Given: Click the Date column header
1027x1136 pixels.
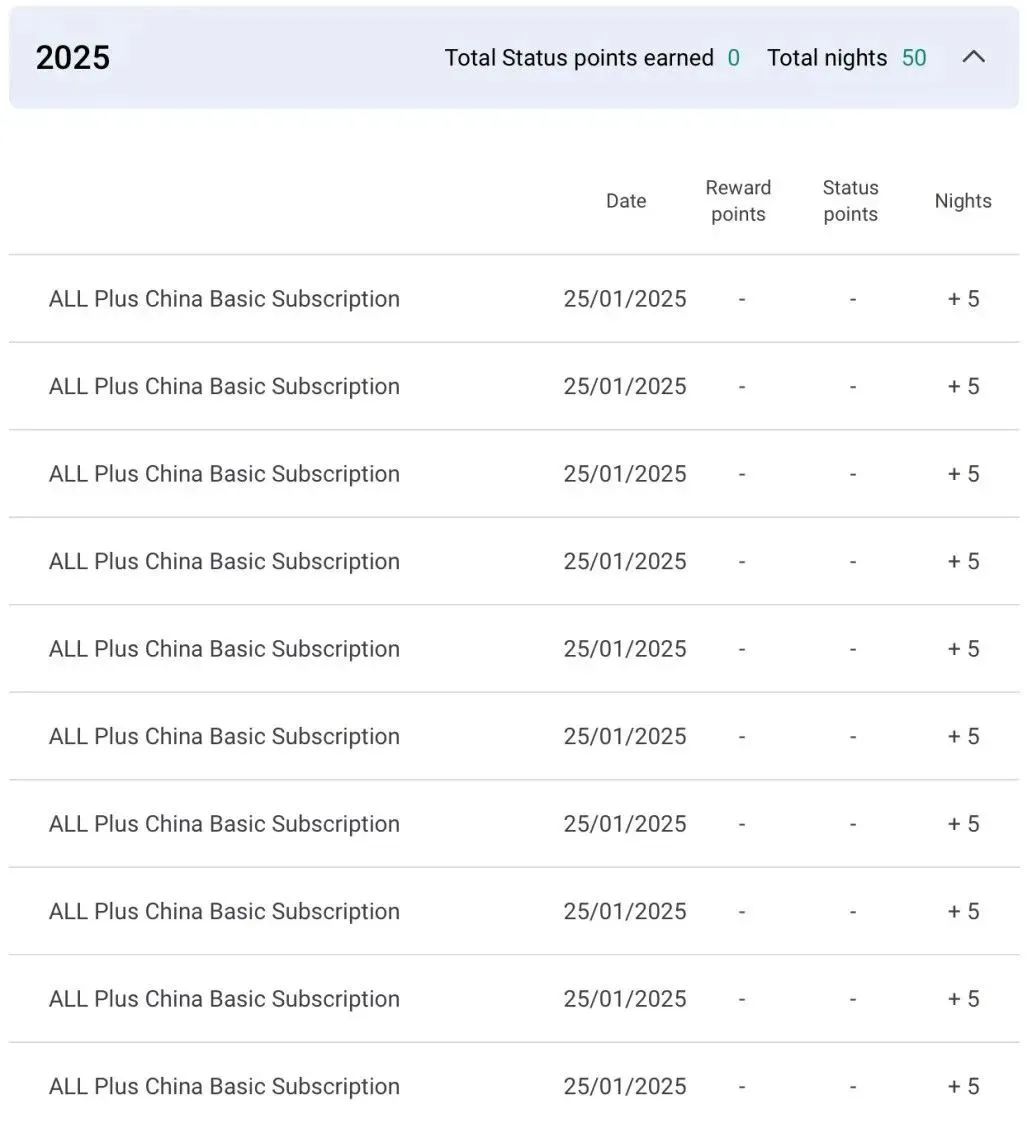Looking at the screenshot, I should pos(626,201).
